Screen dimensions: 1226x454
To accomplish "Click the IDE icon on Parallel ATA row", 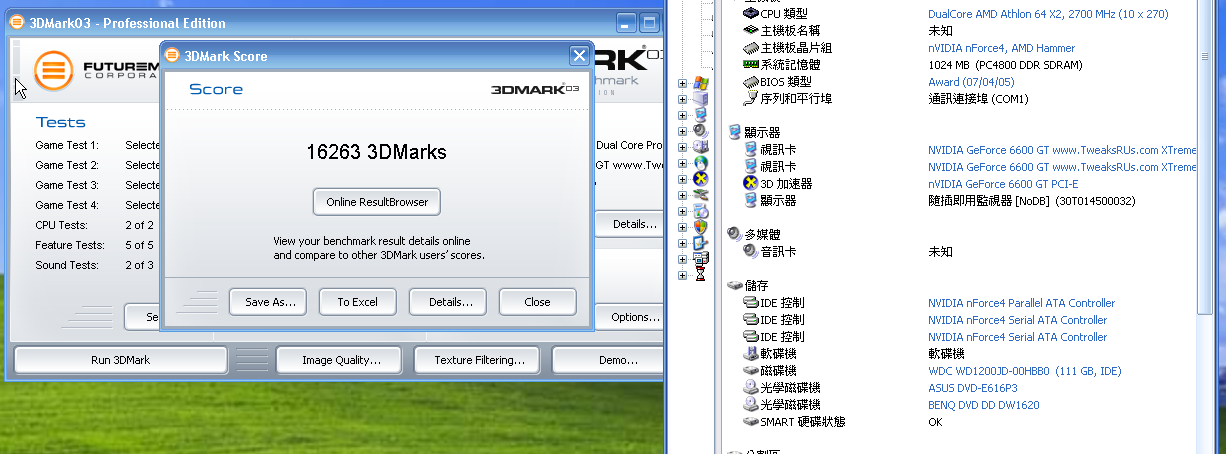I will click(751, 303).
